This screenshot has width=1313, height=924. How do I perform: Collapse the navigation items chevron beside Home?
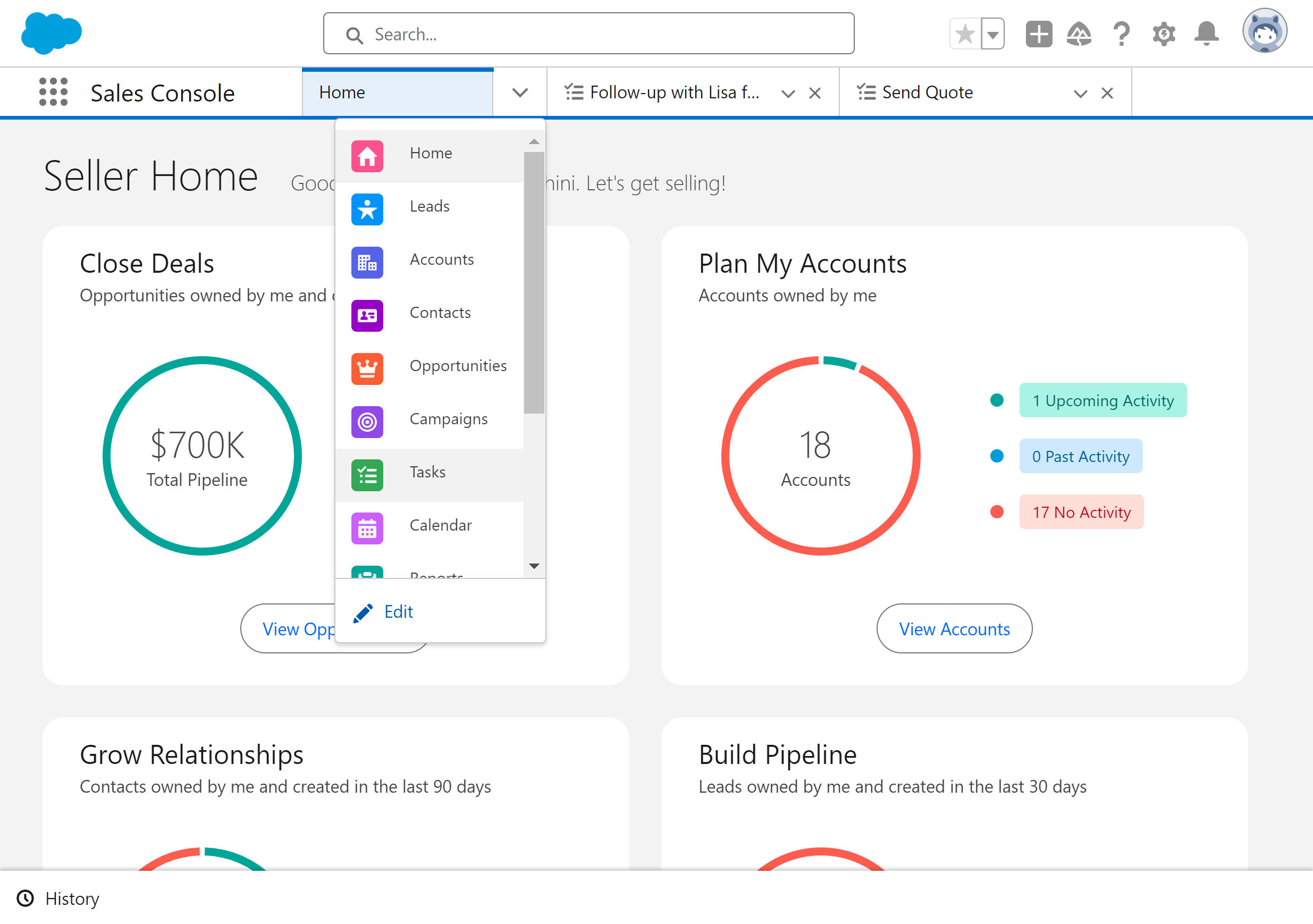pos(520,93)
